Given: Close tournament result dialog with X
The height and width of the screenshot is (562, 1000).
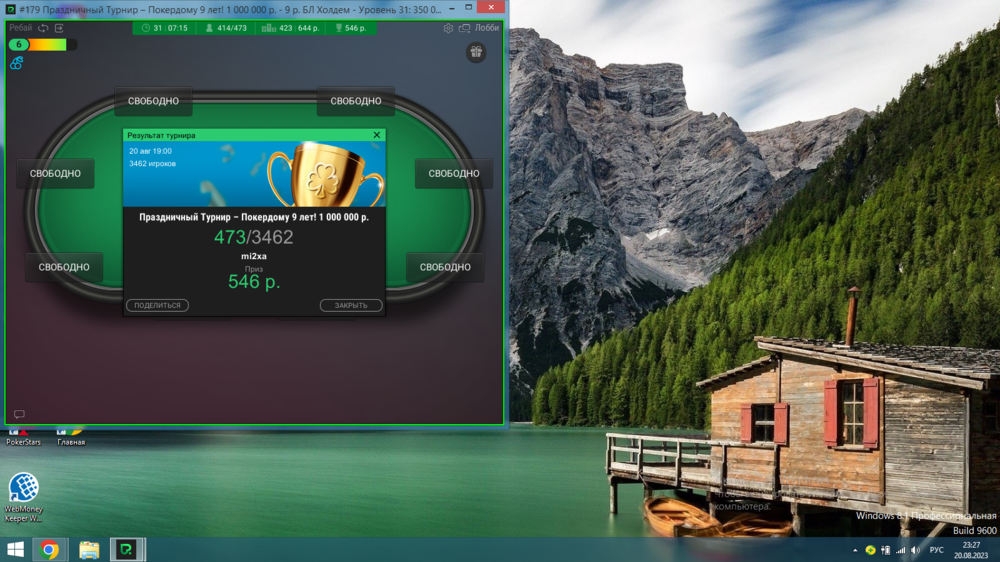Looking at the screenshot, I should pos(377,135).
